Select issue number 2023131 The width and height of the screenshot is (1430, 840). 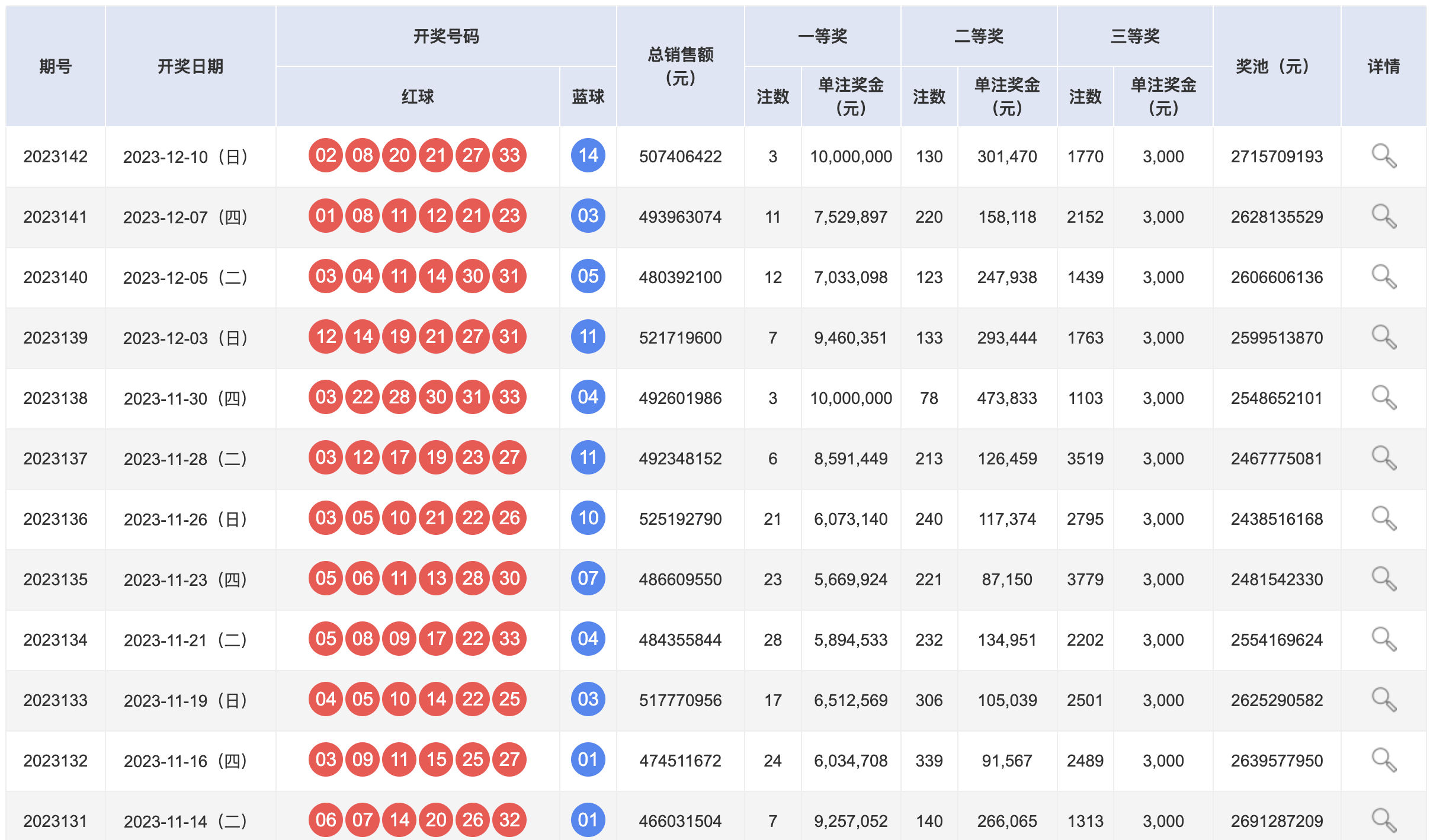click(56, 821)
